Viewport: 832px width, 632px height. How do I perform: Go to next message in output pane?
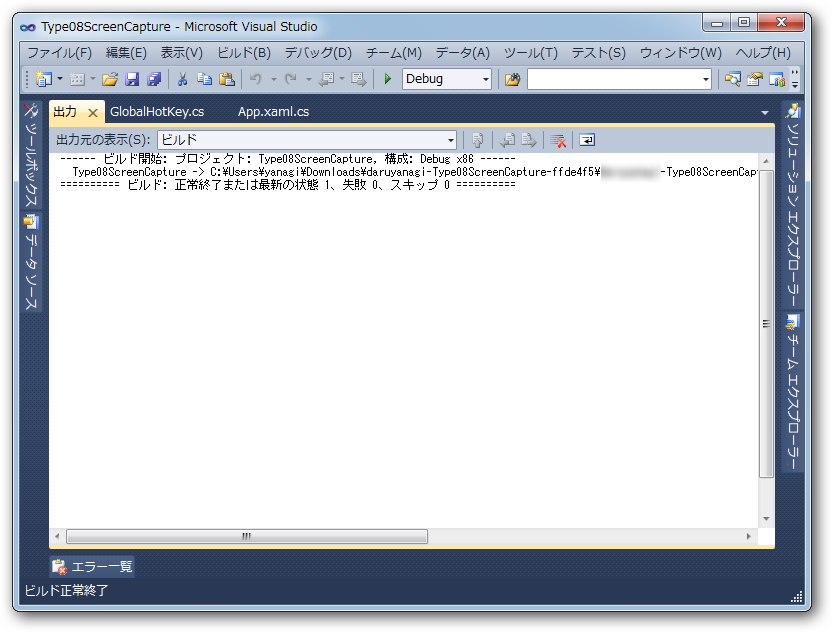tap(528, 140)
